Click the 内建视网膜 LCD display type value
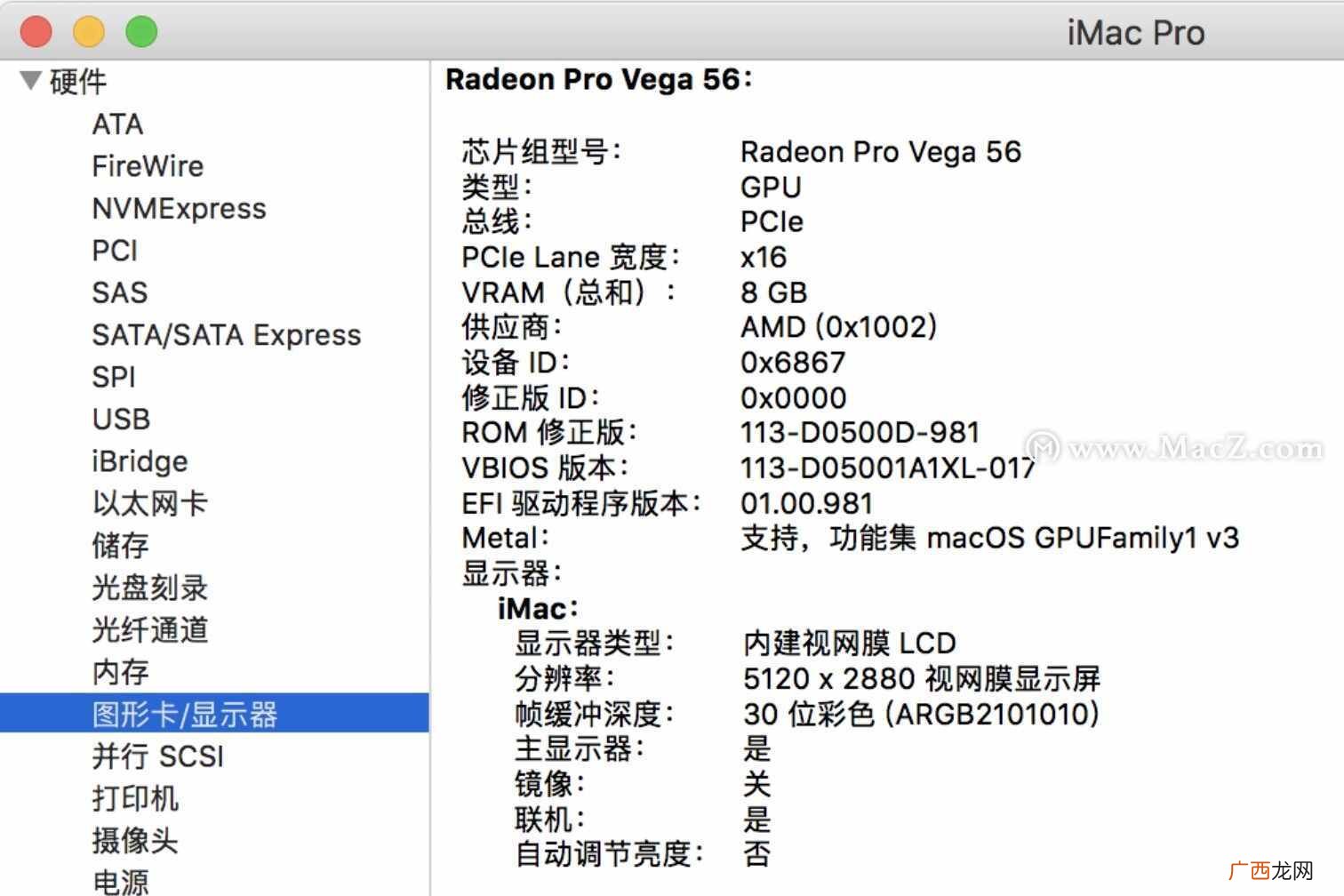Screen dimensions: 1344x896 (849, 644)
